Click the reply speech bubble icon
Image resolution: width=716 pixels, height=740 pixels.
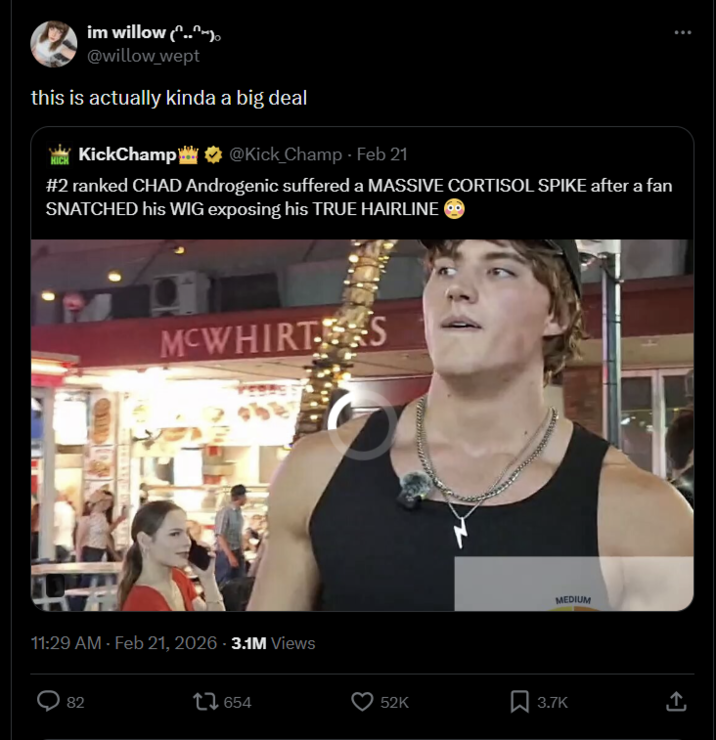(x=48, y=702)
